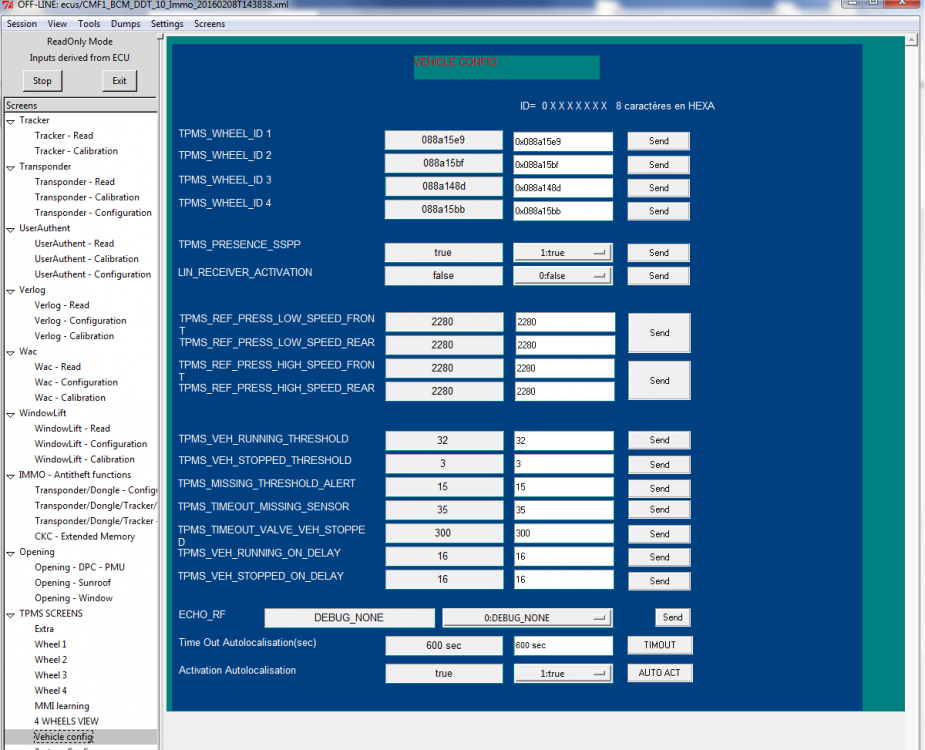925x750 pixels.
Task: Select CKC - Extended Memory screen
Action: 85,536
